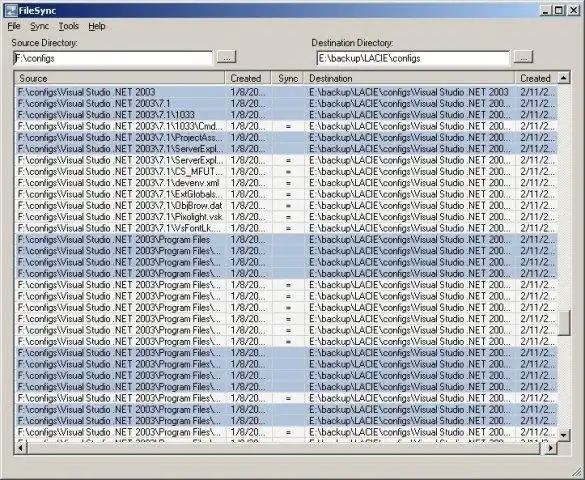Select source row ending in 7.1\ExtGlobals...
The height and width of the screenshot is (480, 585).
coord(120,195)
